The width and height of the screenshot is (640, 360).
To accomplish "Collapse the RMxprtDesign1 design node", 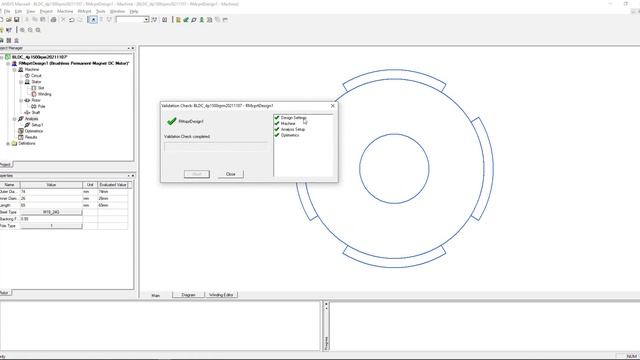I will pos(8,63).
